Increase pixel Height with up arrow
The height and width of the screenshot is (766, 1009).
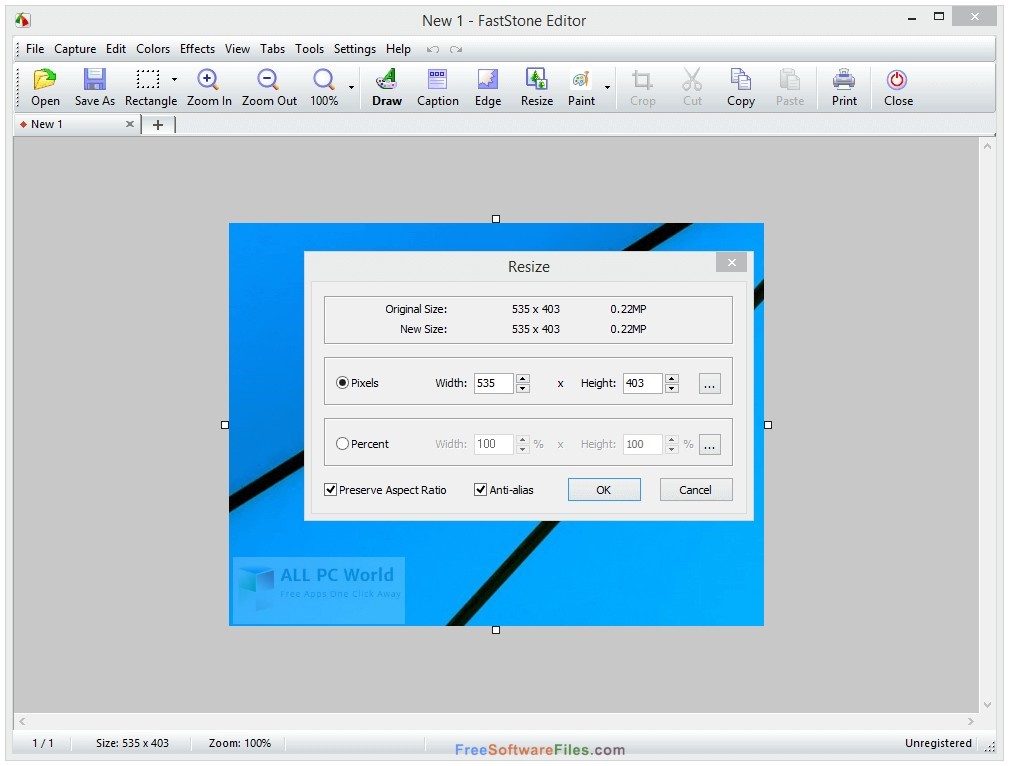(x=672, y=378)
